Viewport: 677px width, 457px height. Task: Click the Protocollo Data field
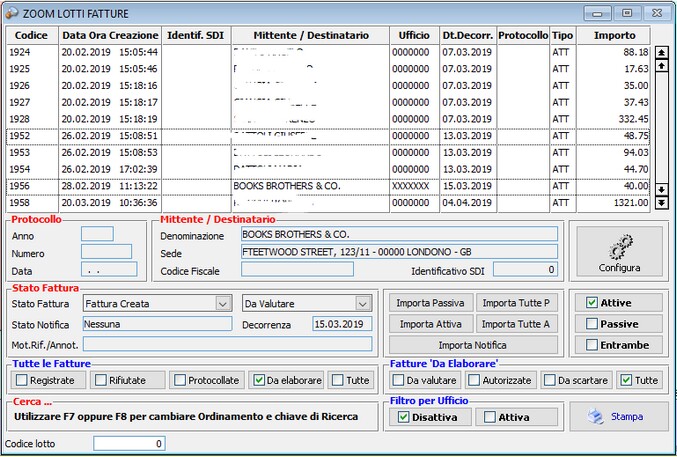pos(109,269)
